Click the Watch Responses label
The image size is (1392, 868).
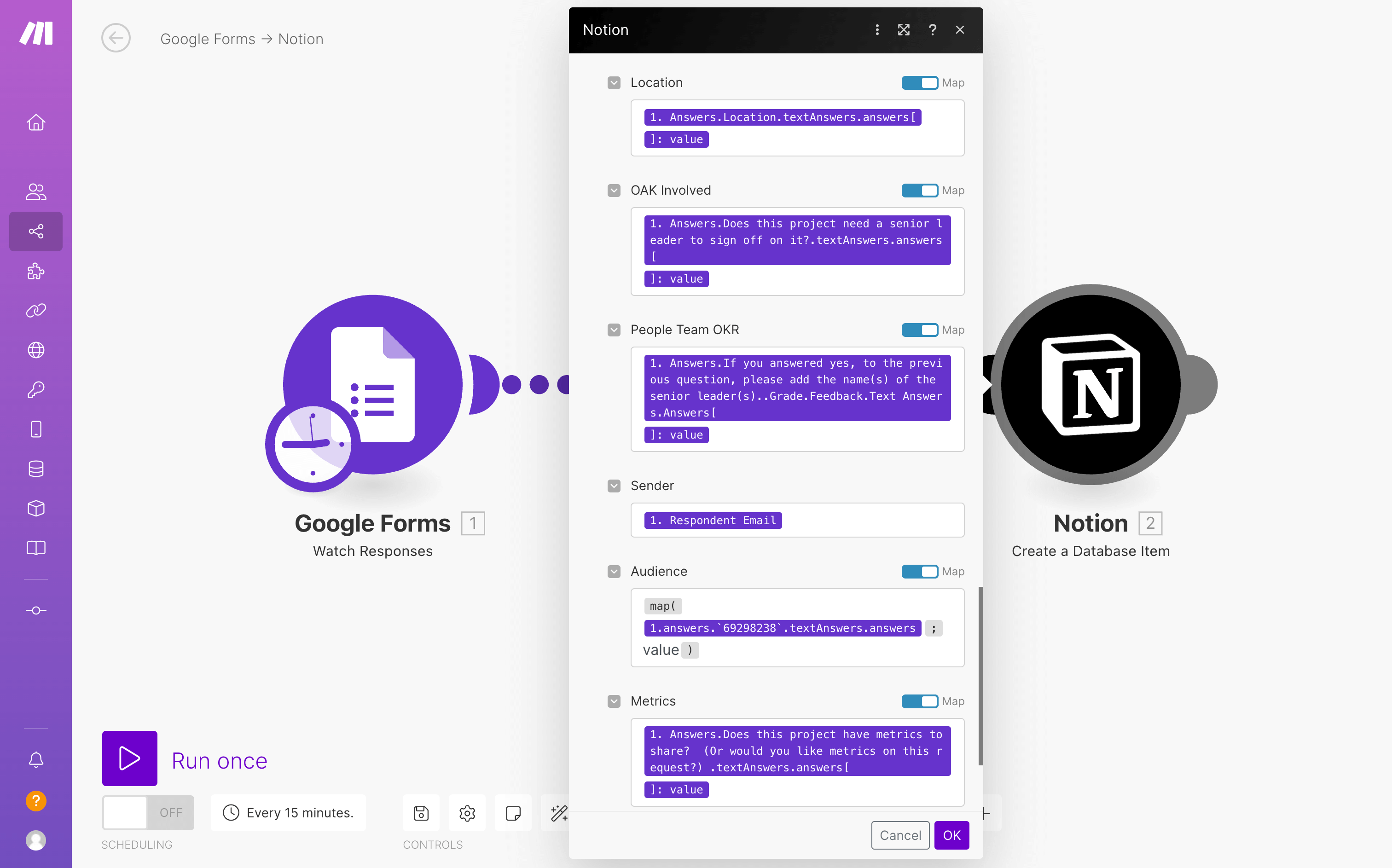coord(372,551)
